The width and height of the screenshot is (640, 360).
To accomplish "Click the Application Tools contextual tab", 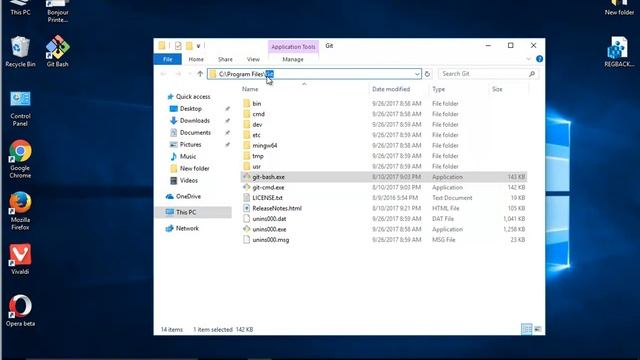I will click(293, 47).
